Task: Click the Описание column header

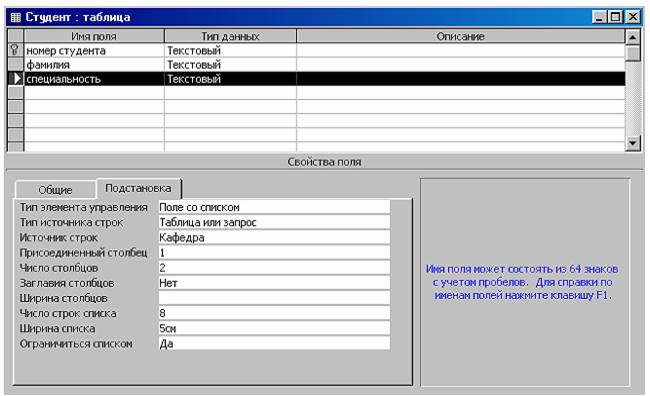Action: pyautogui.click(x=461, y=36)
